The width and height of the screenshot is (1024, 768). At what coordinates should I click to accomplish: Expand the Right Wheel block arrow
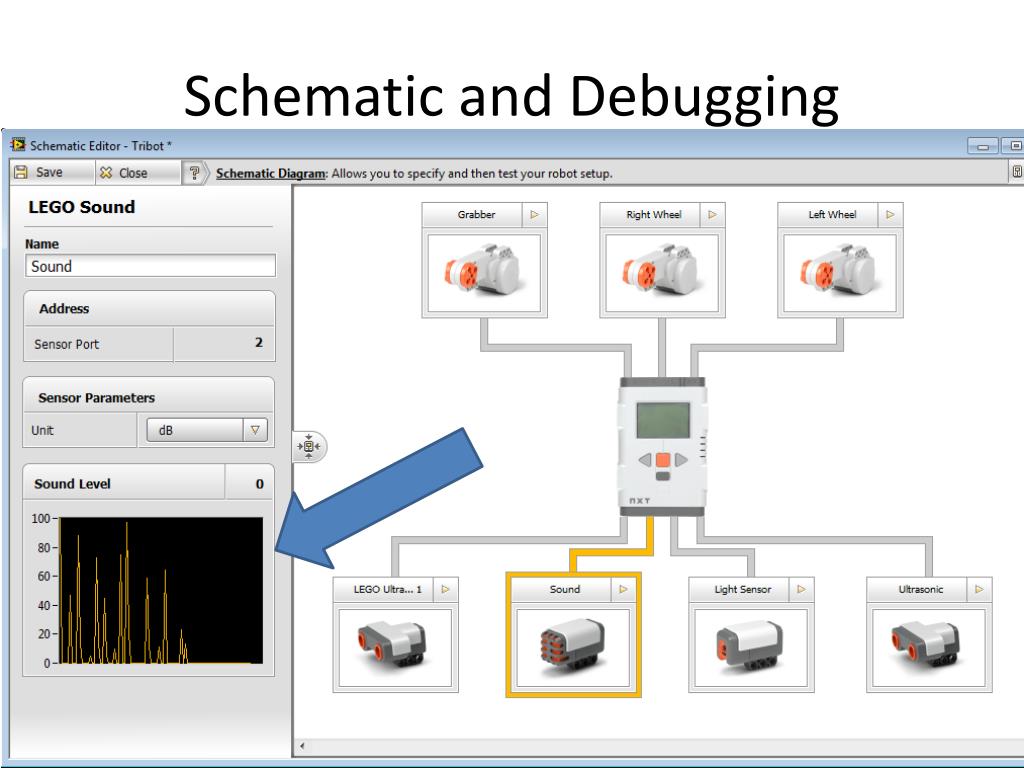point(712,214)
